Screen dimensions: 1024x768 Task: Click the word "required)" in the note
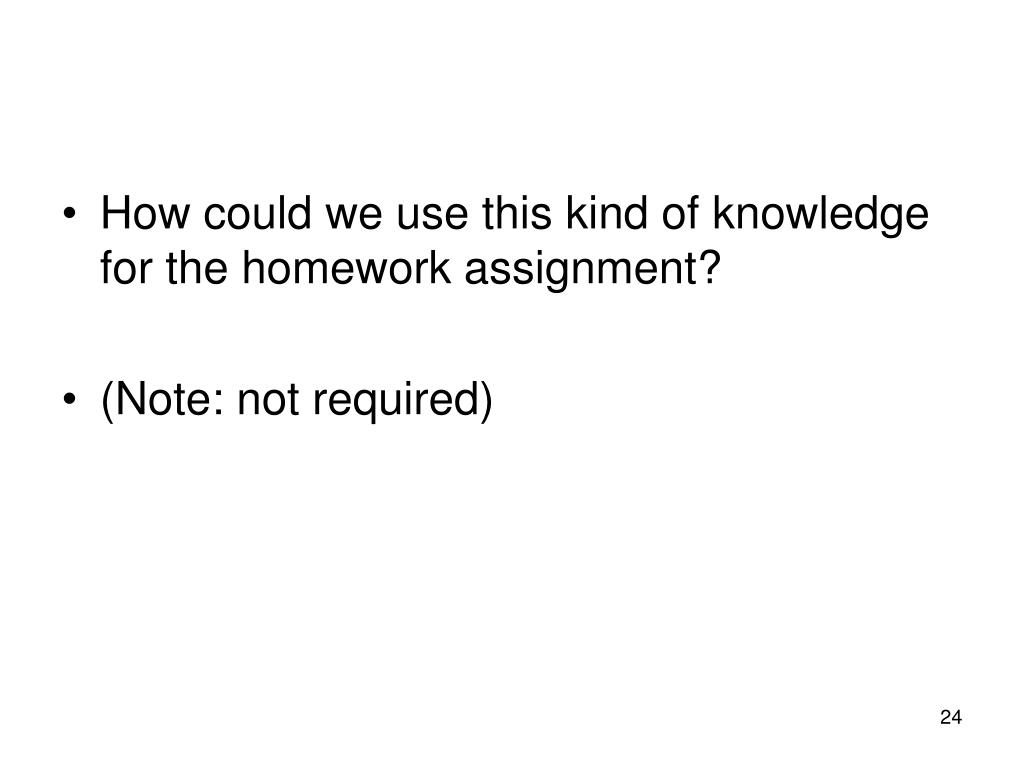(x=402, y=400)
